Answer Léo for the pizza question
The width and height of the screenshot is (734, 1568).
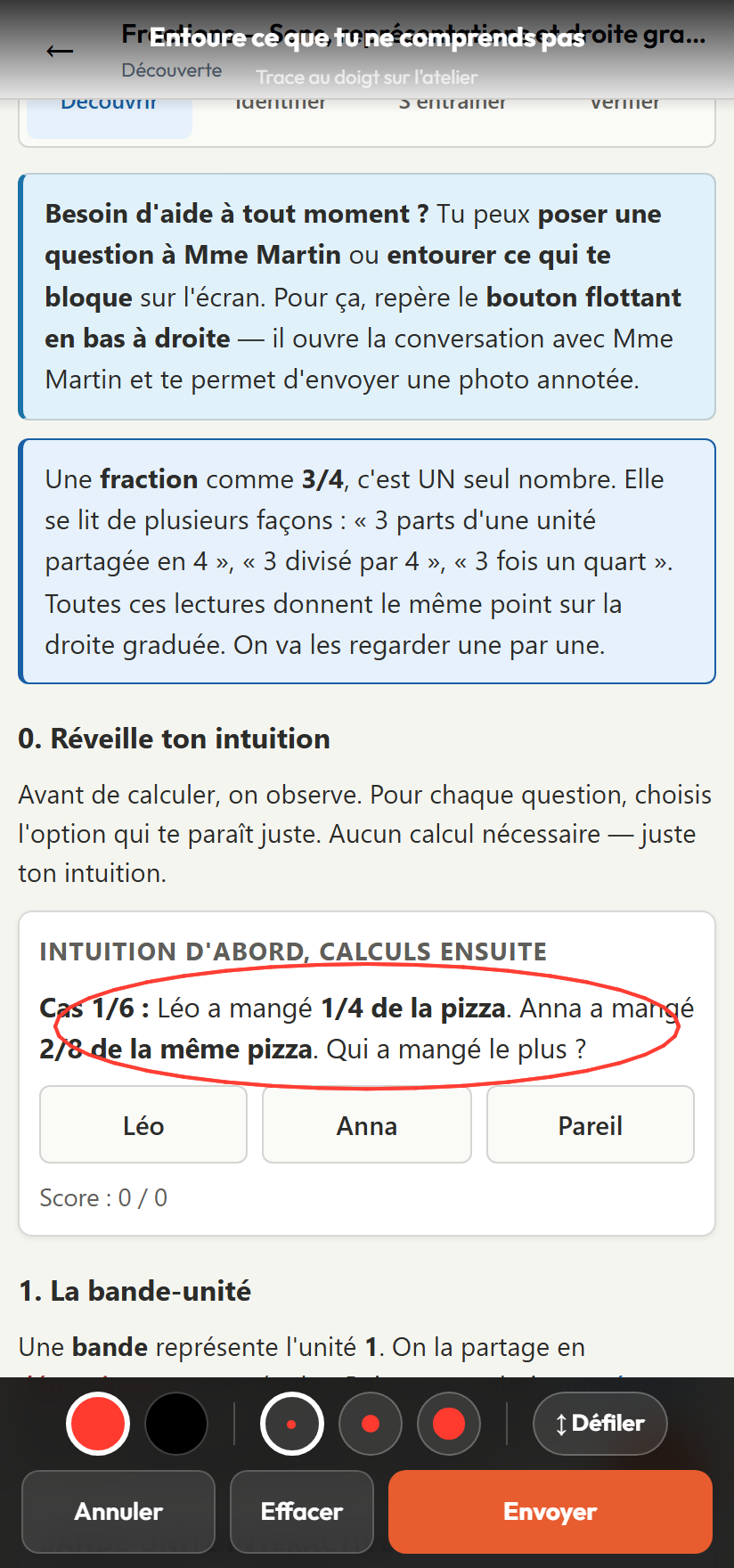click(x=143, y=1125)
